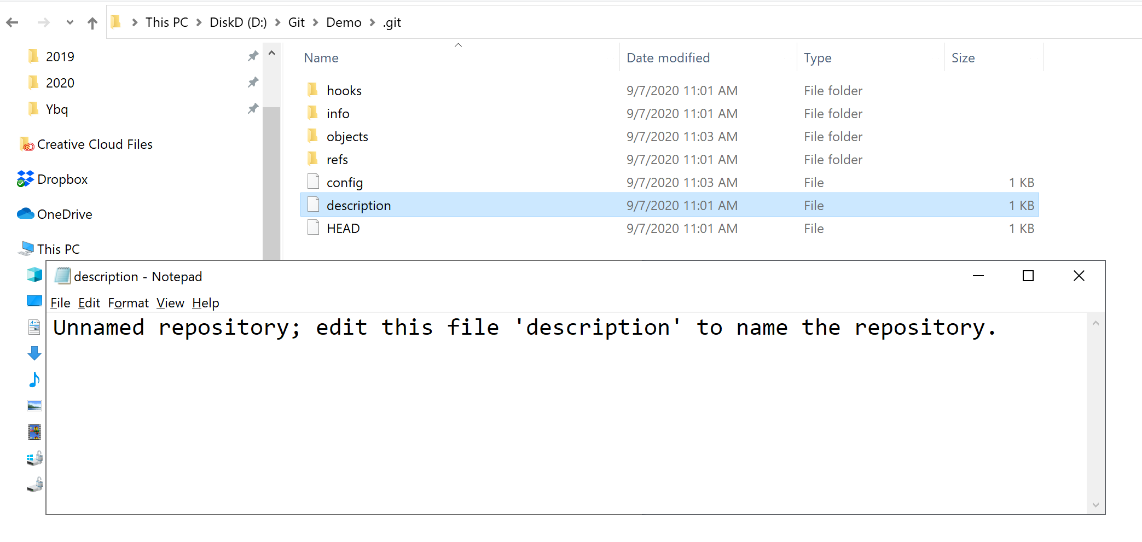Select the config file icon
The height and width of the screenshot is (542, 1142).
(312, 182)
